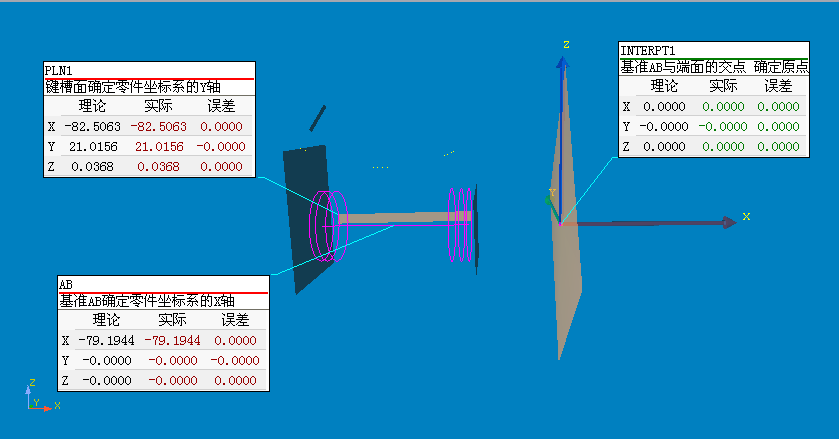Click the 实际 header in AB table
Screen dimensions: 839x439
[172, 320]
